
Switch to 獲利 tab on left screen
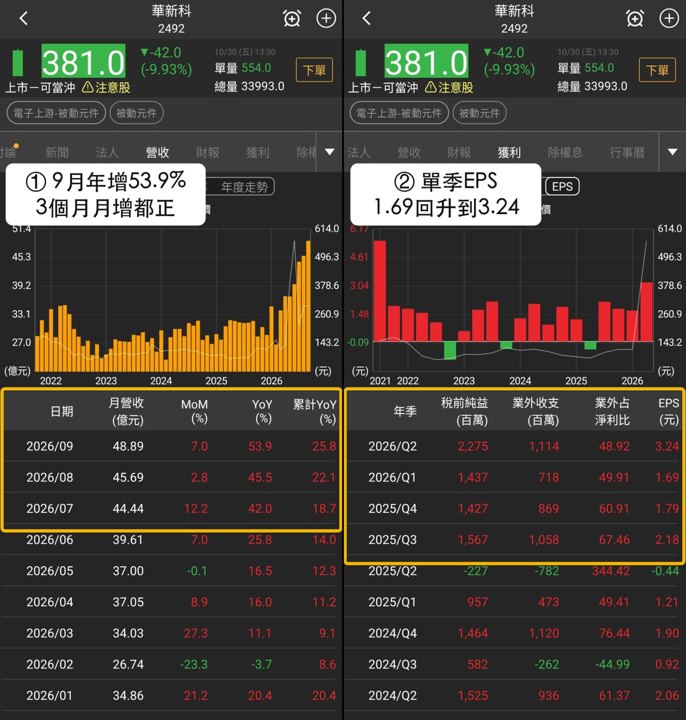point(258,152)
